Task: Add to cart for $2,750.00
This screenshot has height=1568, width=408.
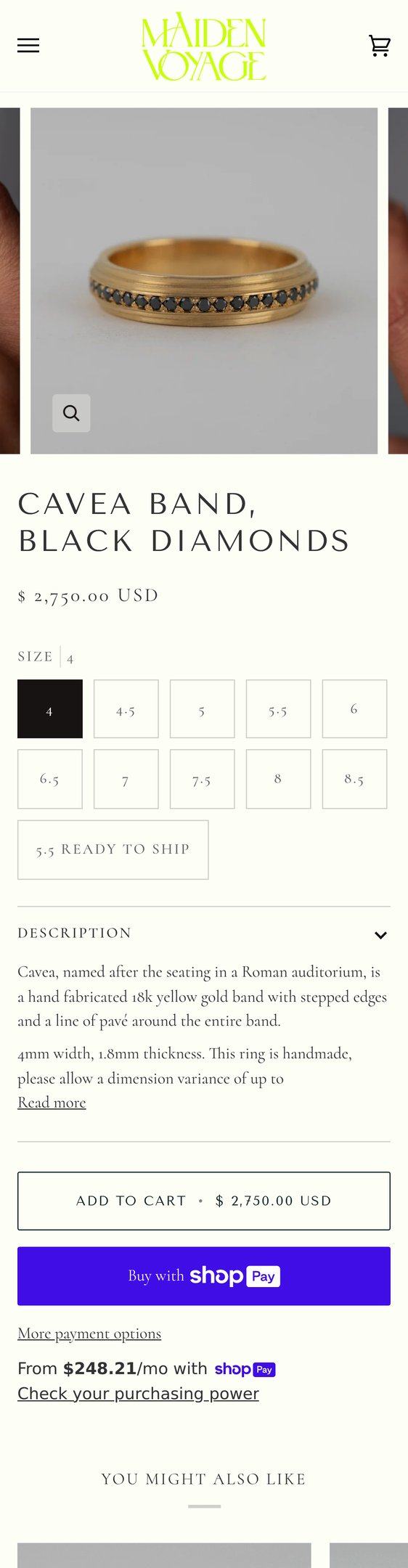Action: [x=204, y=1201]
